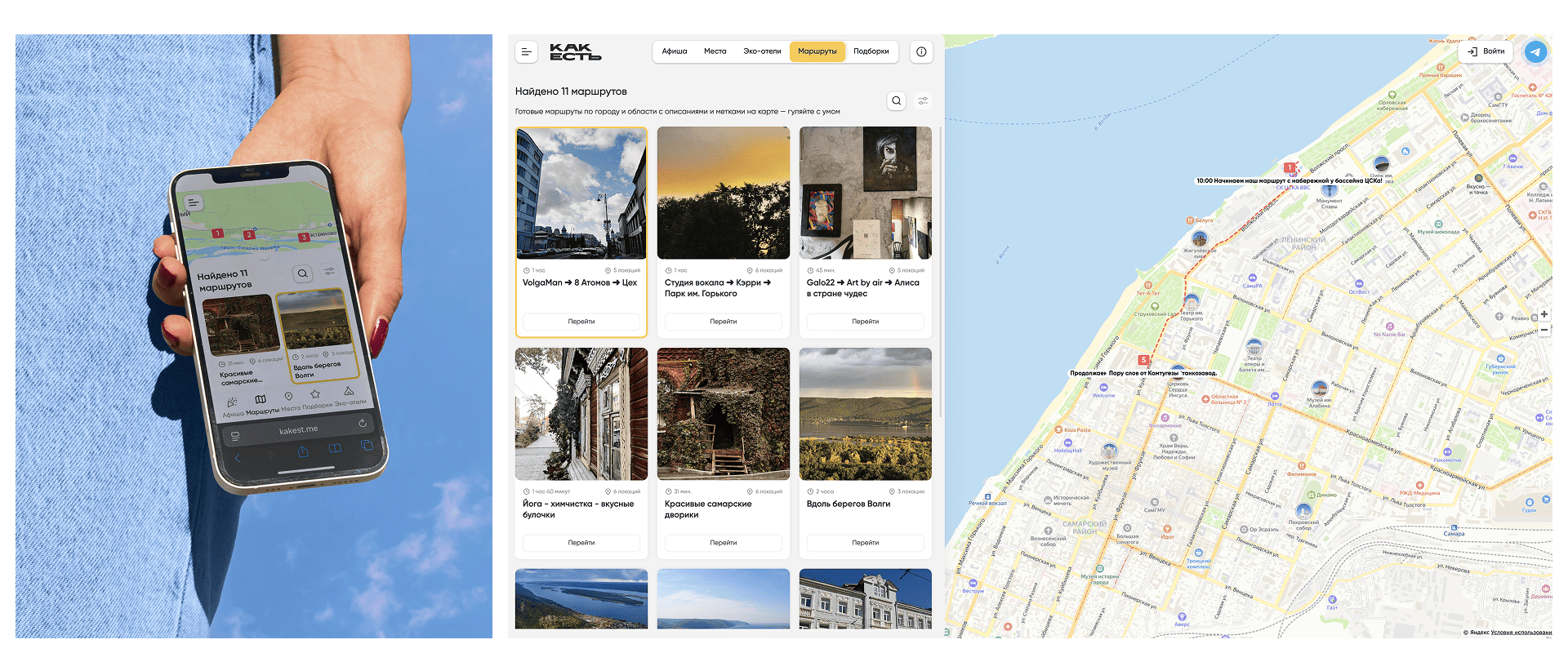Image resolution: width=1568 pixels, height=653 pixels.
Task: Click the info icon after Подборки
Action: pos(921,52)
